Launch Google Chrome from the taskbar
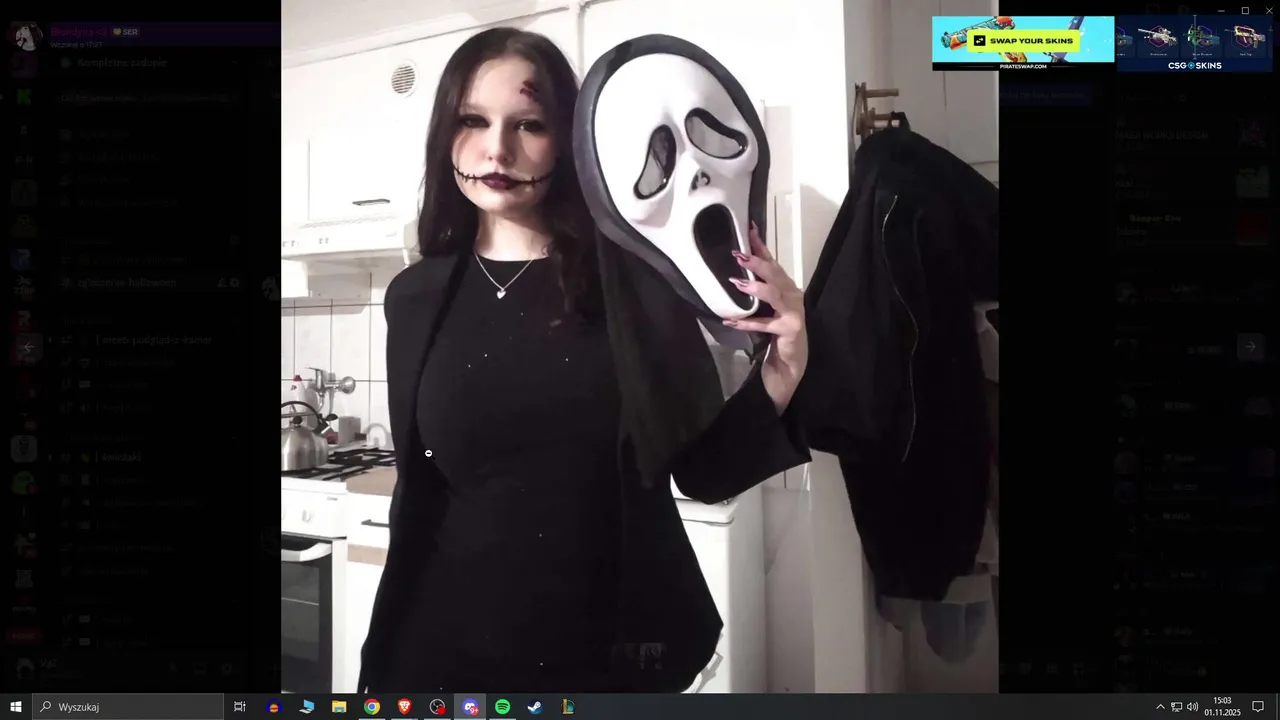This screenshot has height=720, width=1280. pyautogui.click(x=372, y=706)
